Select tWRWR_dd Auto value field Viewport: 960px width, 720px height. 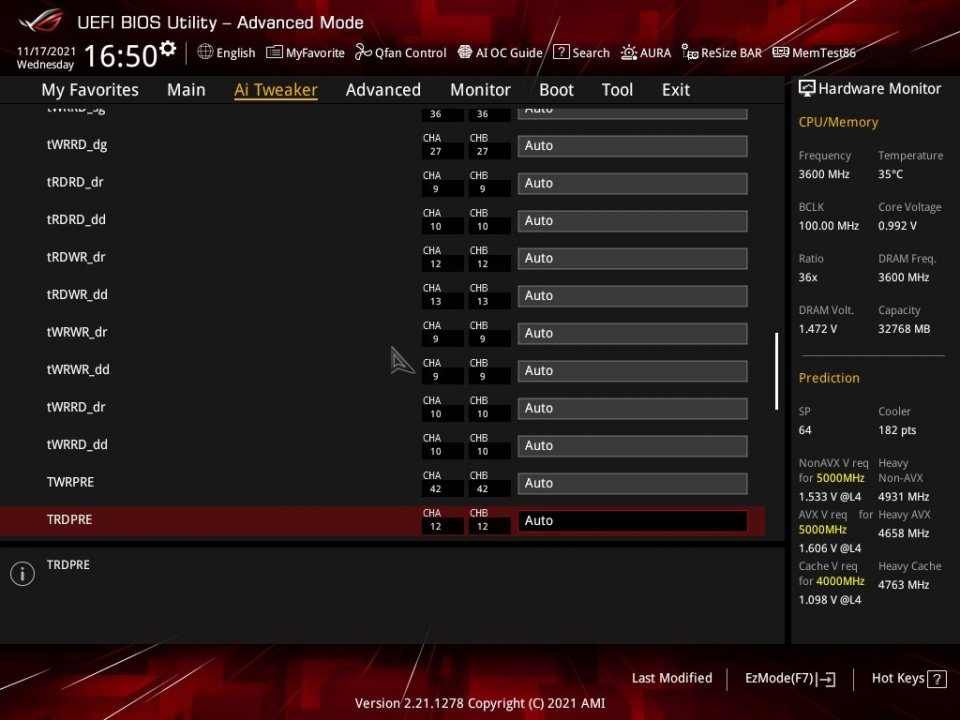point(632,370)
